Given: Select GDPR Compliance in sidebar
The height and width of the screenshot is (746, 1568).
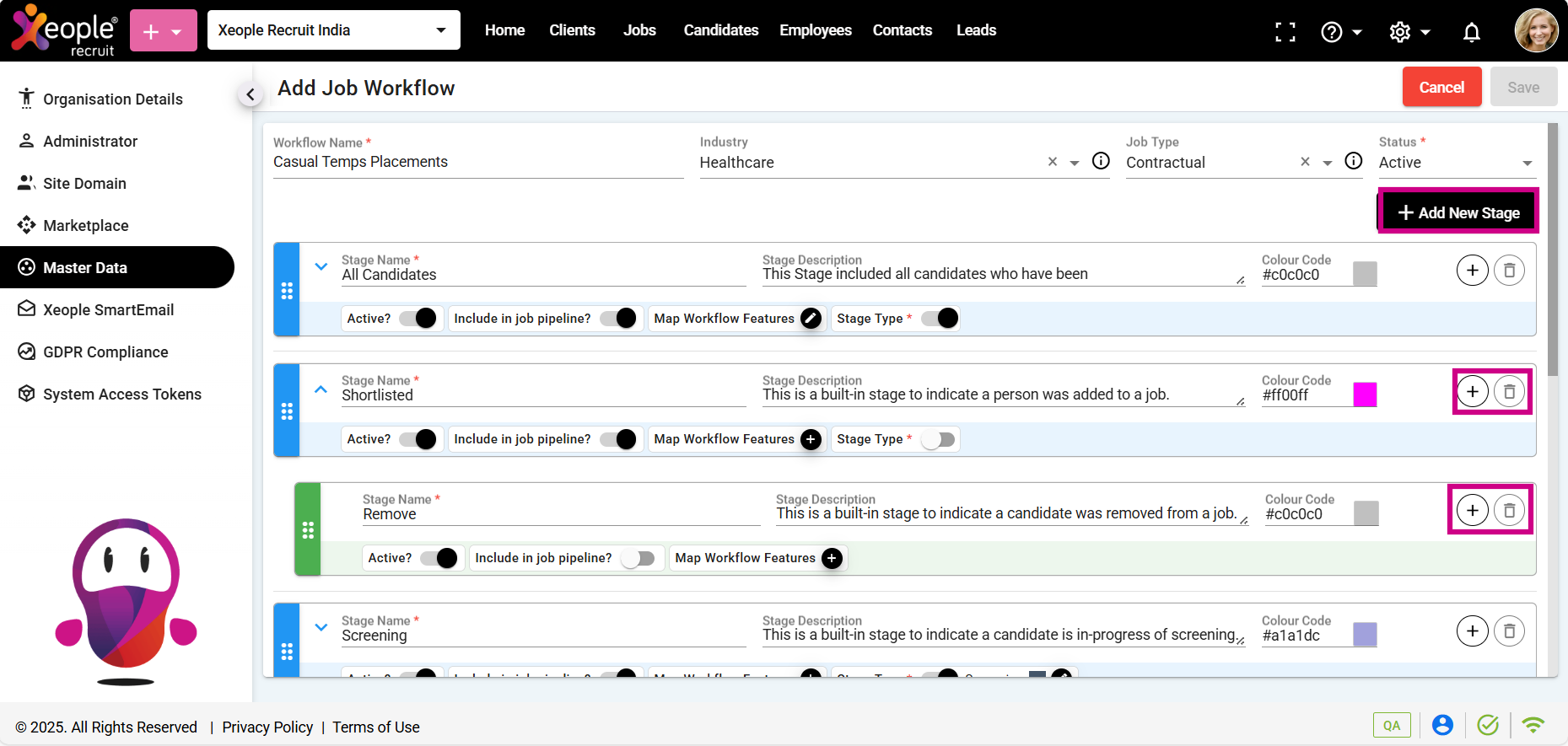Looking at the screenshot, I should click(x=105, y=352).
